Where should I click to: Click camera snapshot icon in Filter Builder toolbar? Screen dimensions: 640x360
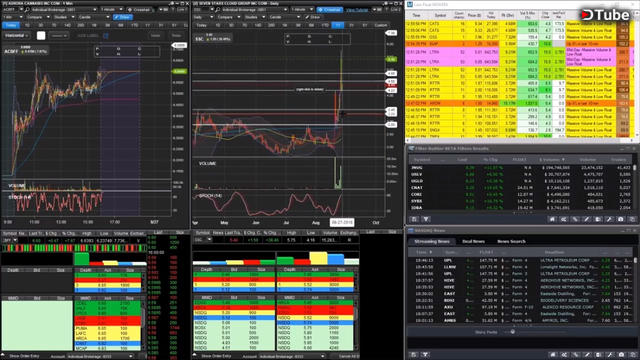(x=621, y=219)
